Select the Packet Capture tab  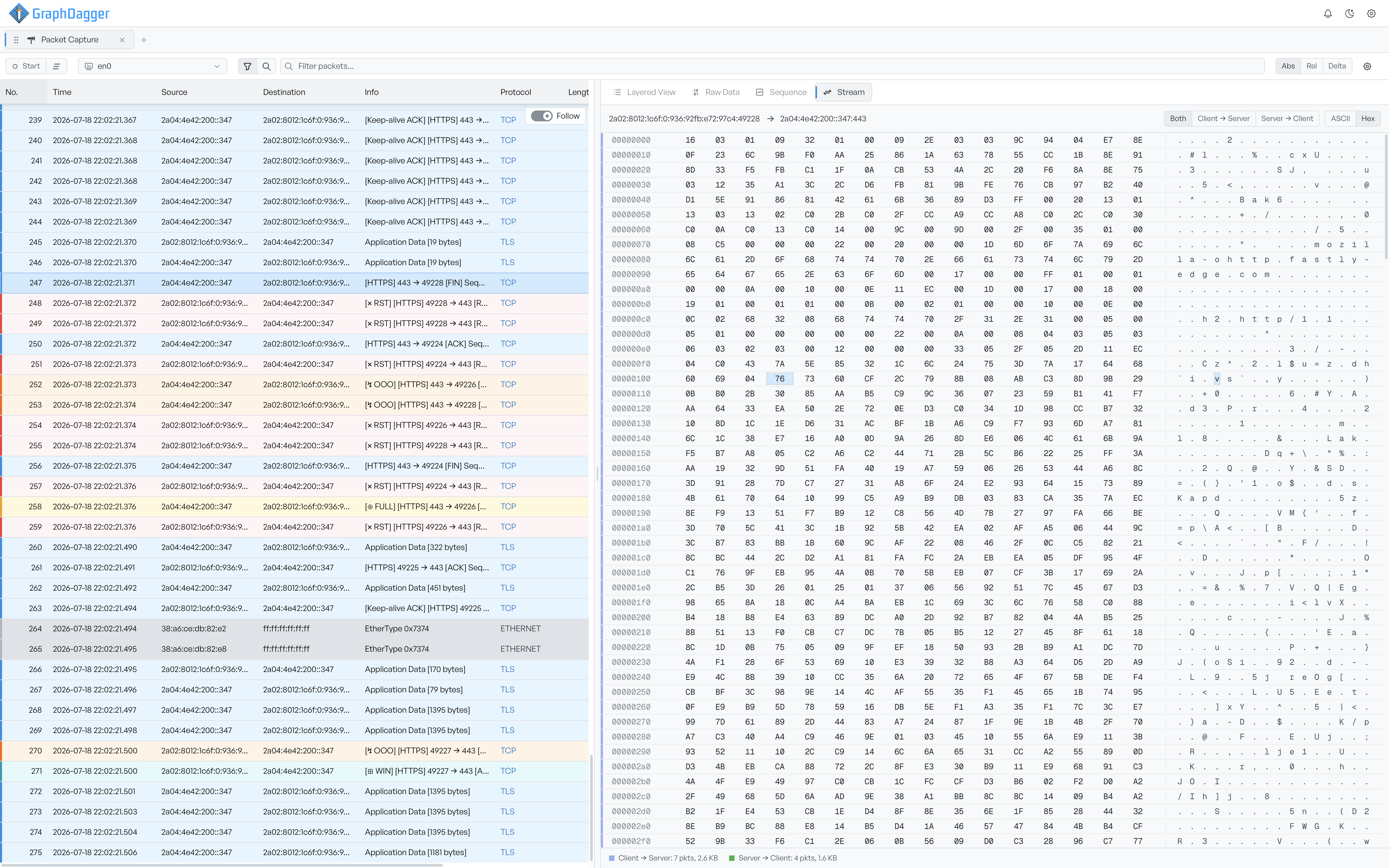tap(70, 40)
